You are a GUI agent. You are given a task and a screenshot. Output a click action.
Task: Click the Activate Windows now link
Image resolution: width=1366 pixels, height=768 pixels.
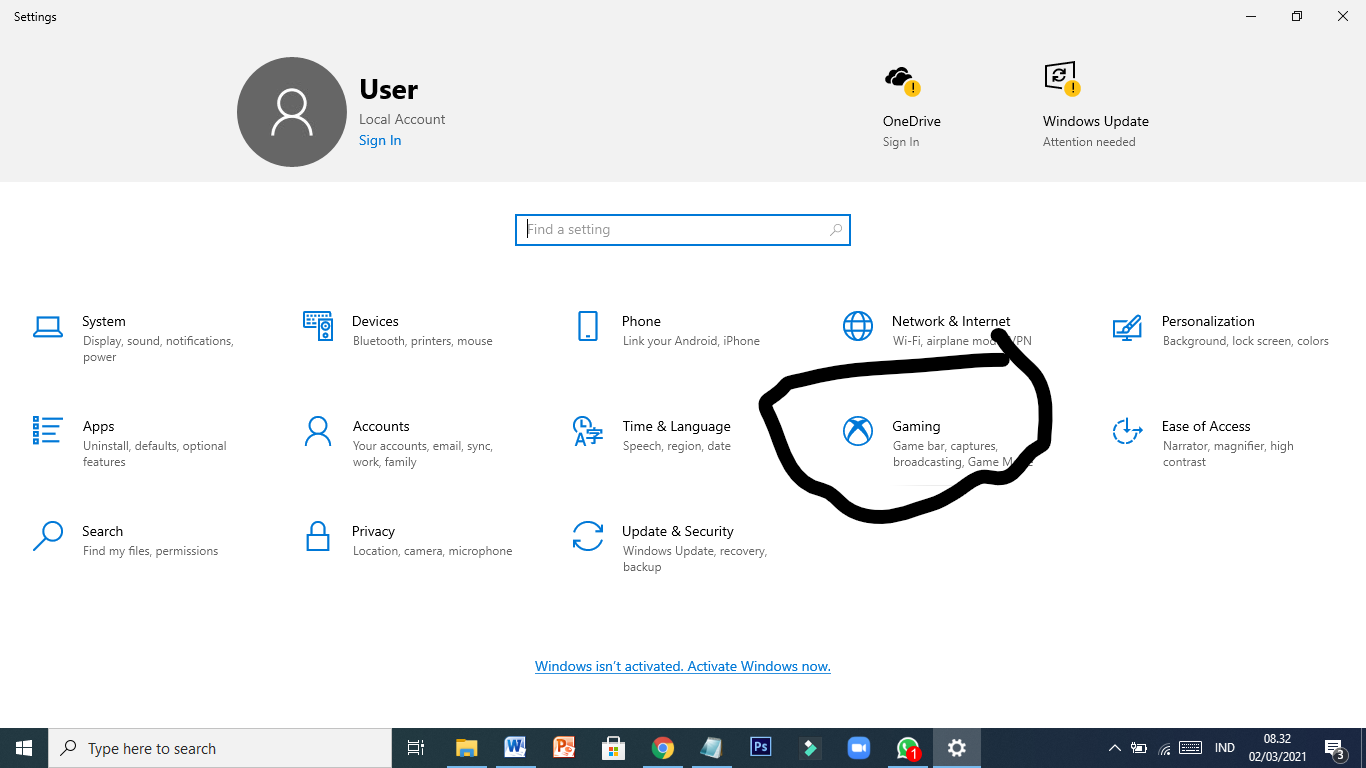point(683,666)
